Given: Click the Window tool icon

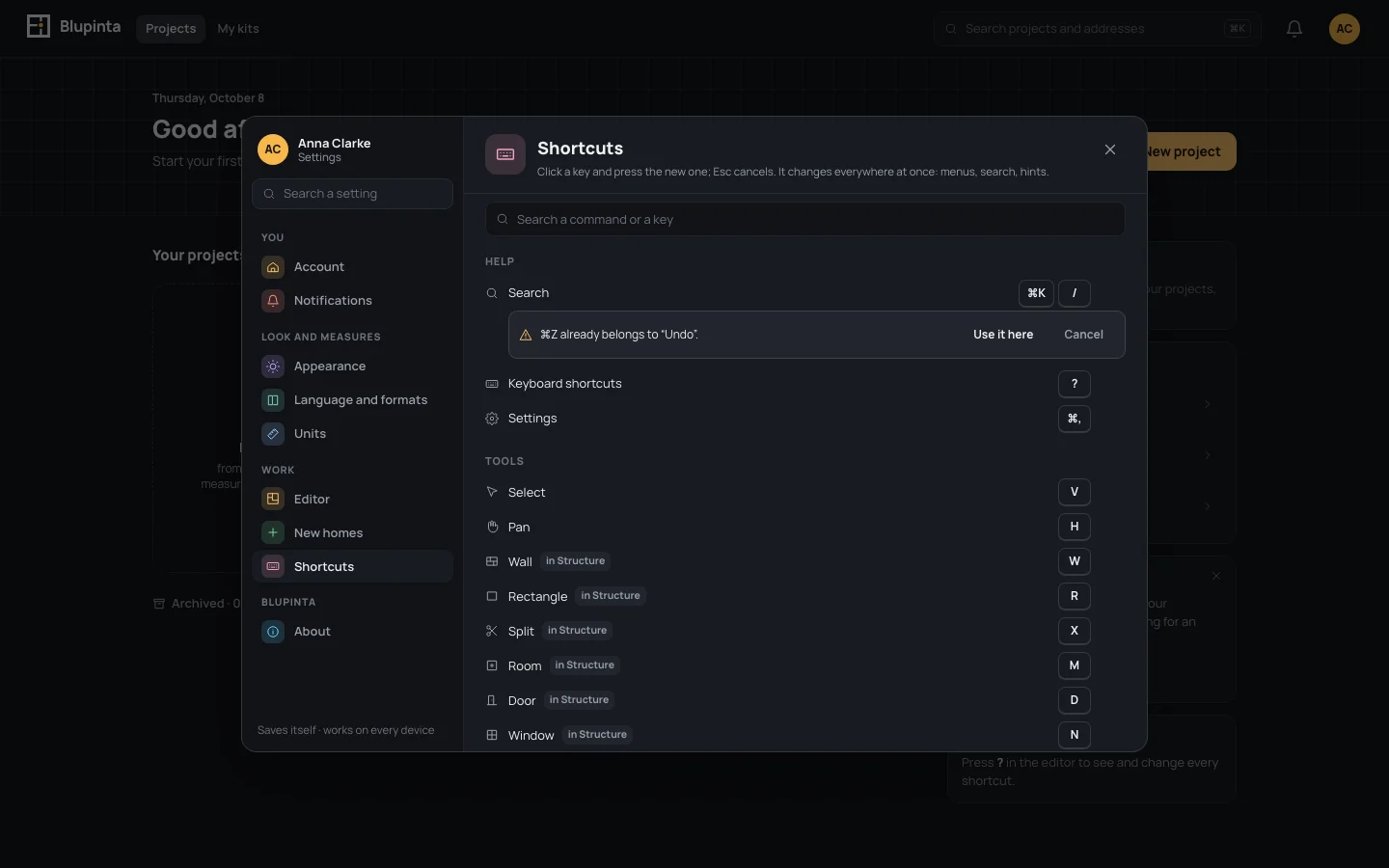Looking at the screenshot, I should click(492, 735).
